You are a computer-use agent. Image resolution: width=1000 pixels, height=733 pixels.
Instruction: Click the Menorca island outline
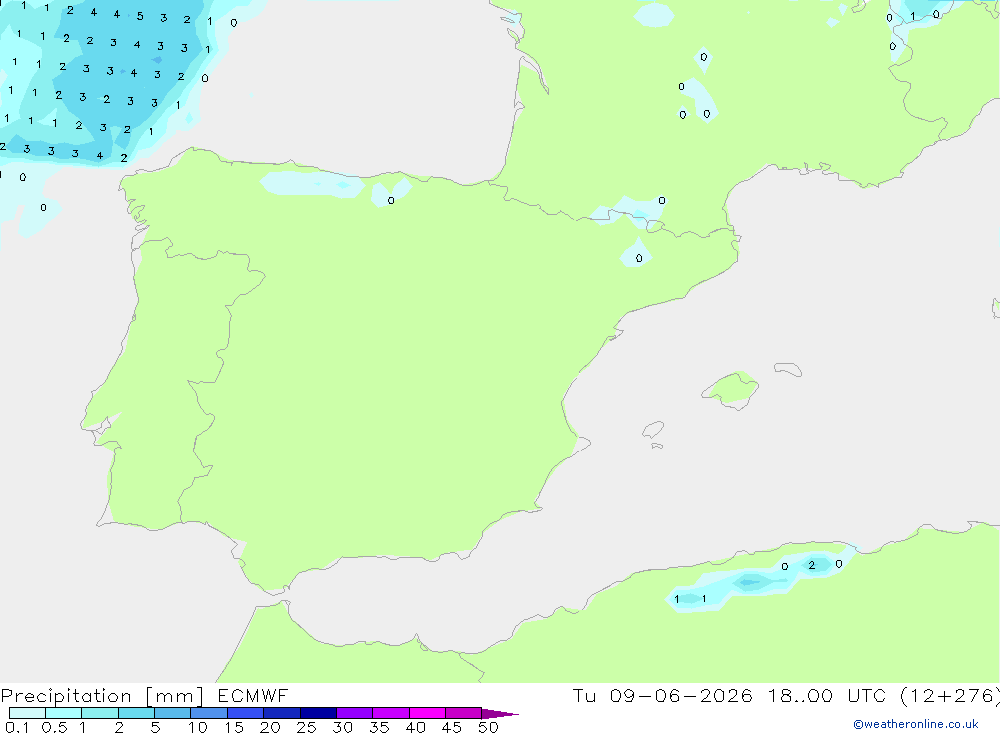(x=788, y=369)
